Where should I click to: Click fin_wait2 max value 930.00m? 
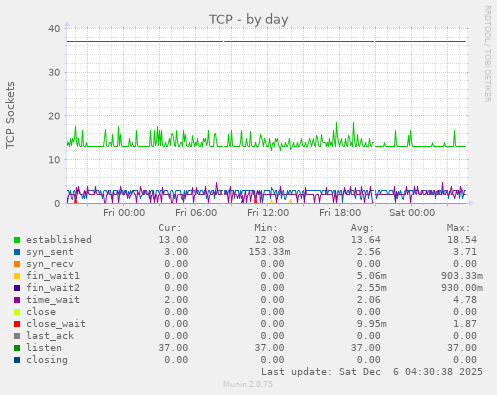coord(462,288)
